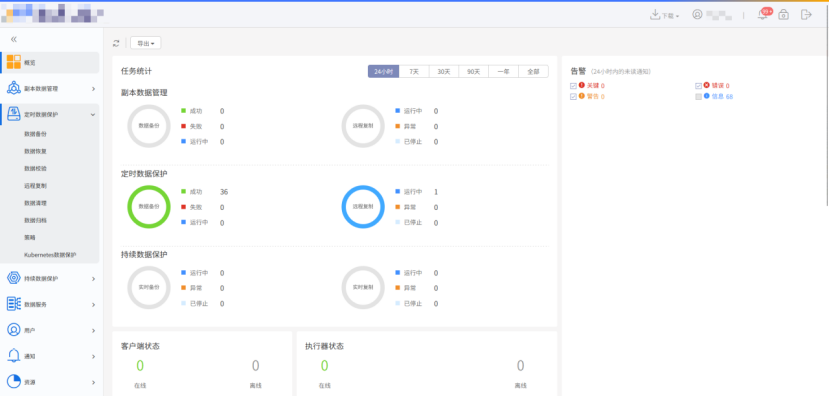This screenshot has width=829, height=396.
Task: Enable the 信息 alerts checkbox
Action: coord(698,97)
